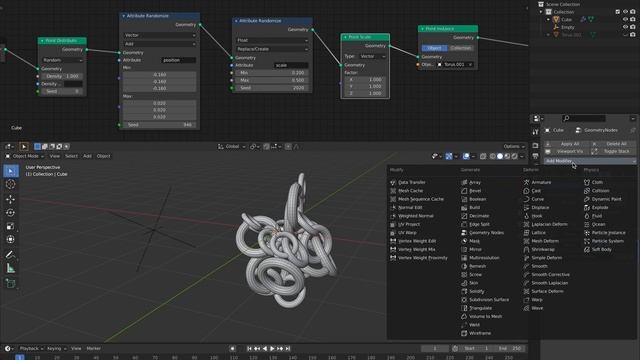Click Toggle Stack button
640x360 pixels.
point(613,151)
